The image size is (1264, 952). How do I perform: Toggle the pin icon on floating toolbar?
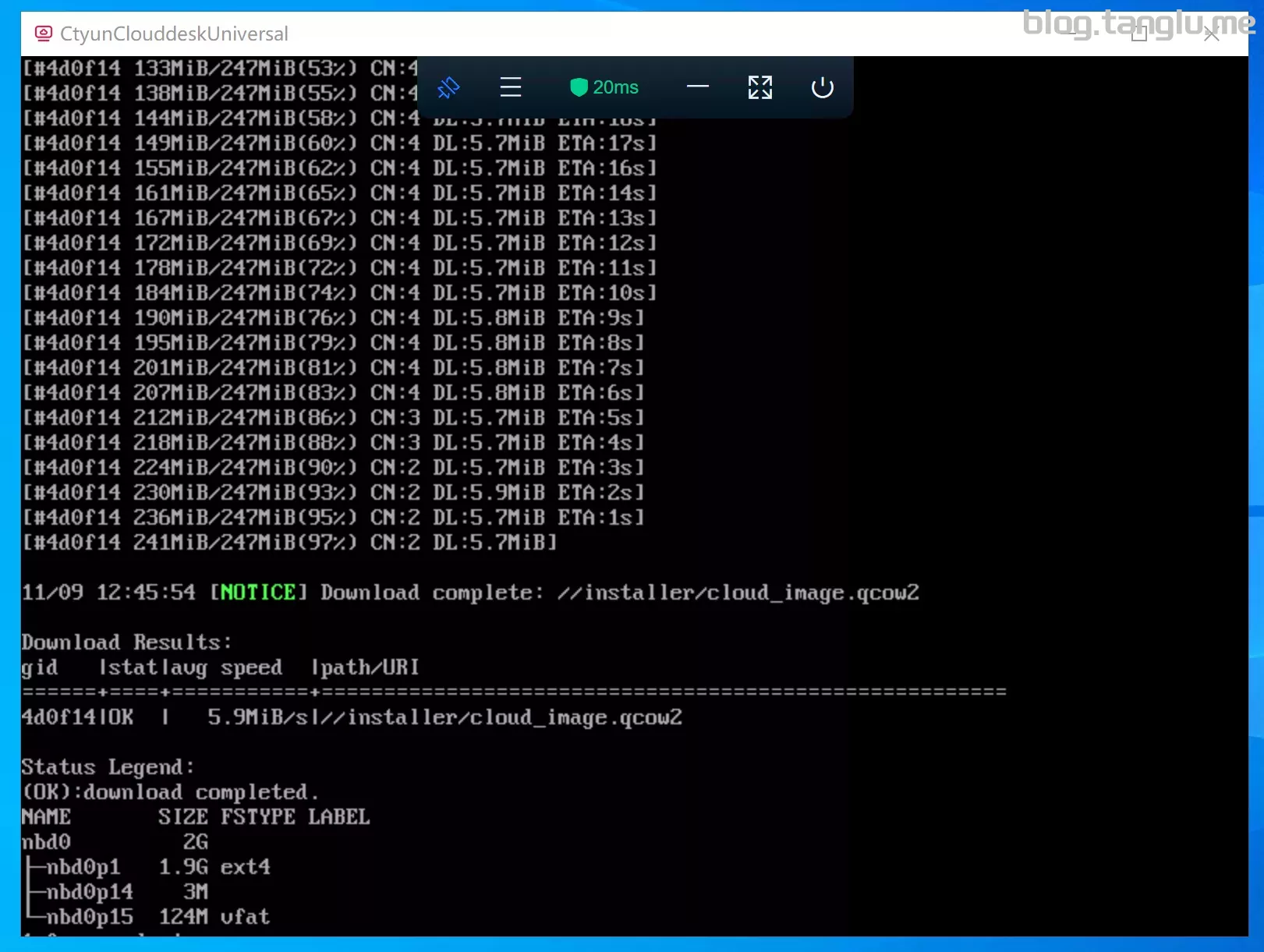click(448, 87)
